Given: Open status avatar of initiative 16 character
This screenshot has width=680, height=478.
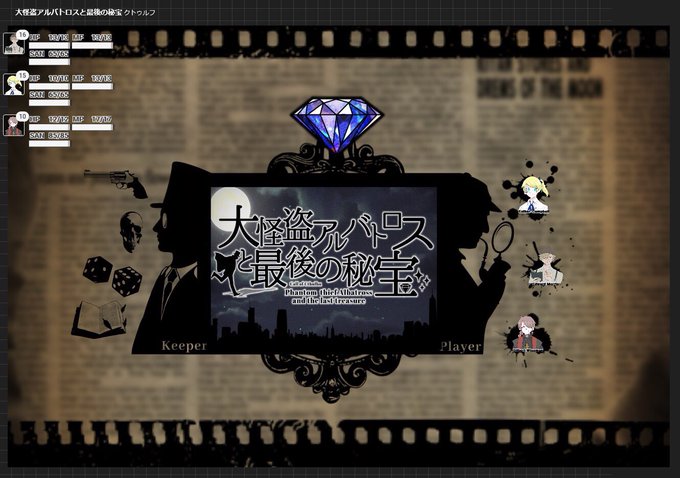Looking at the screenshot, I should pos(13,43).
